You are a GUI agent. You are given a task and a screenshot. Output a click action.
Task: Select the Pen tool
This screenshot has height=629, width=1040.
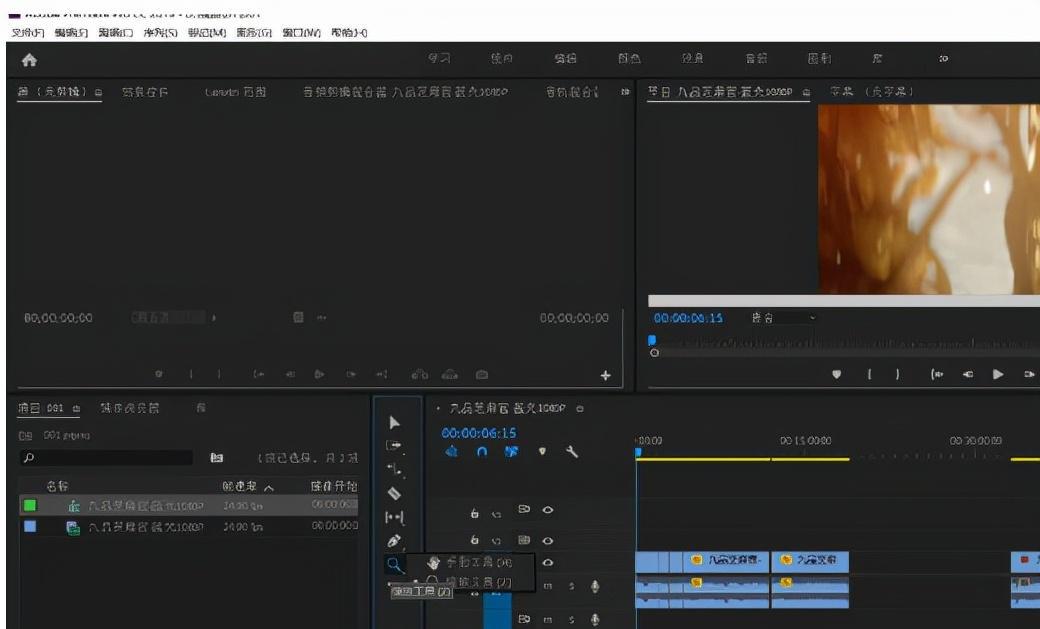[394, 541]
